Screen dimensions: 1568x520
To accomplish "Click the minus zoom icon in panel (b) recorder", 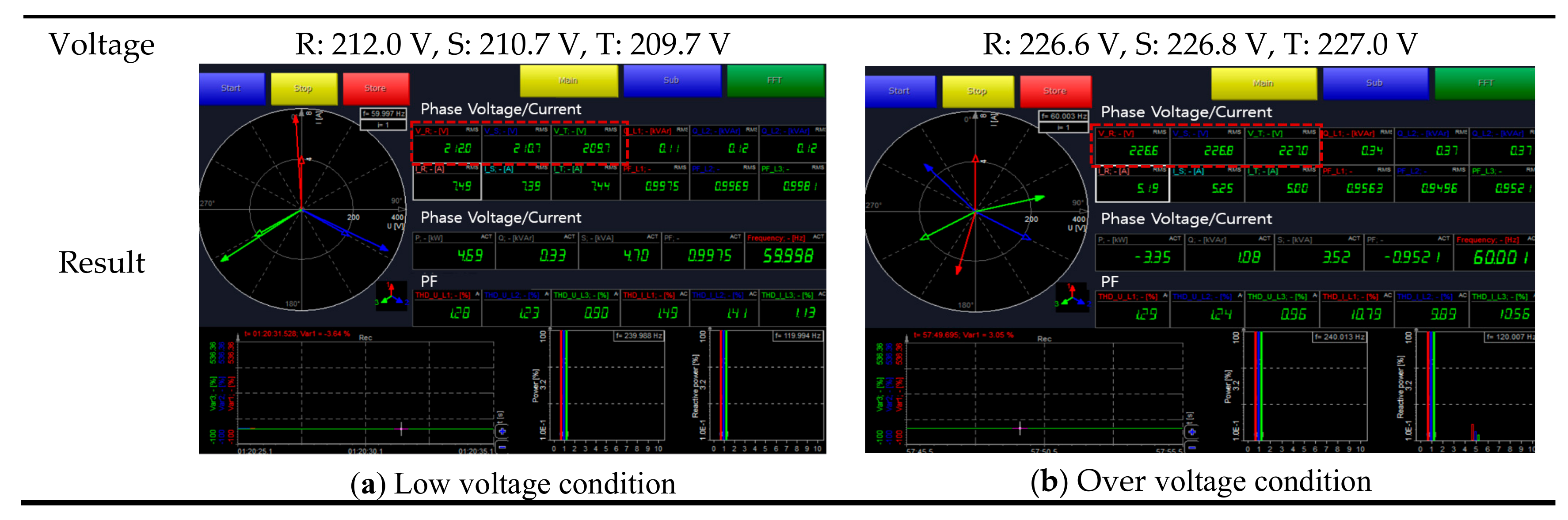I will (x=1192, y=448).
